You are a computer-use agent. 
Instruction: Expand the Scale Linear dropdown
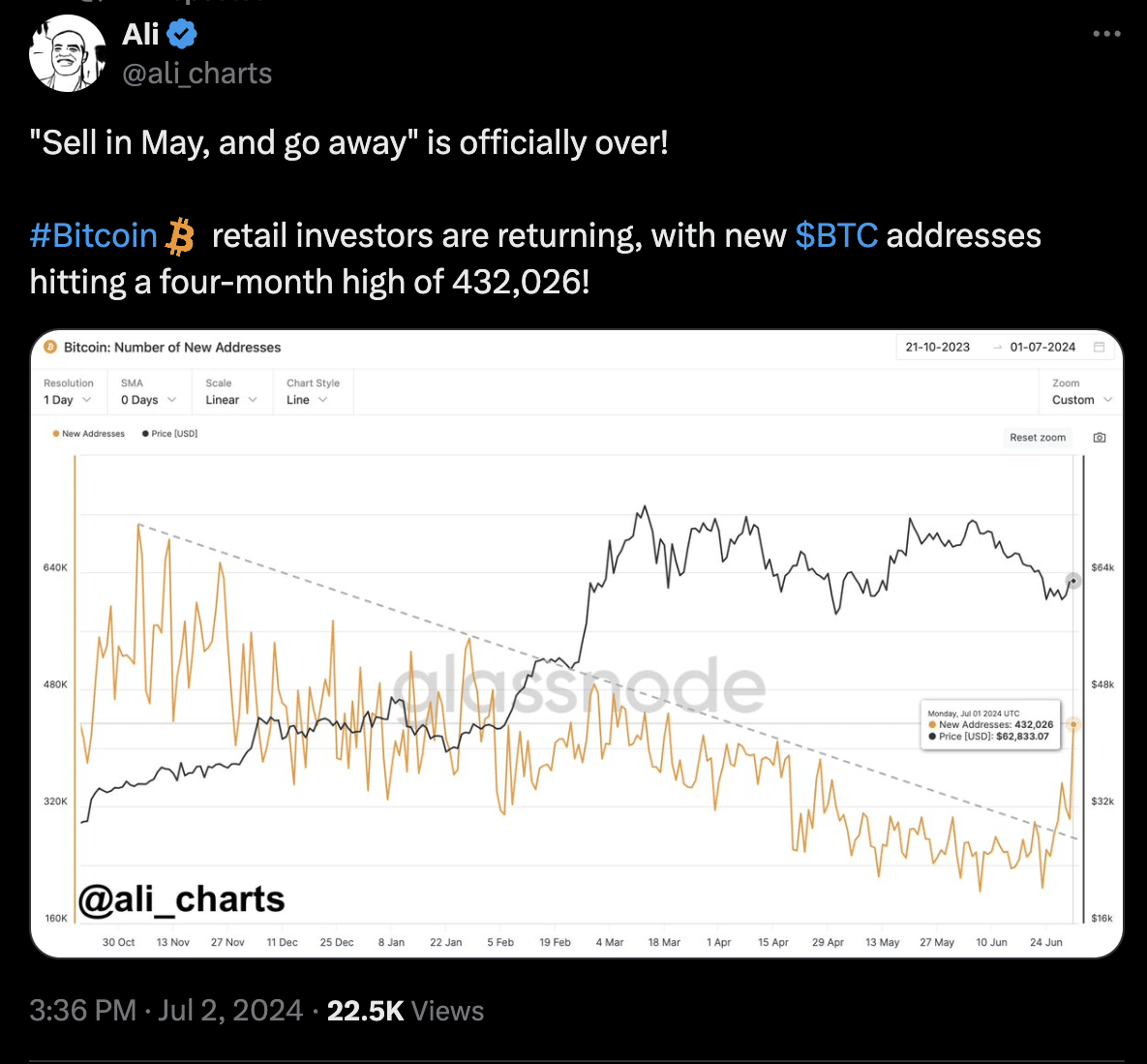click(x=231, y=400)
